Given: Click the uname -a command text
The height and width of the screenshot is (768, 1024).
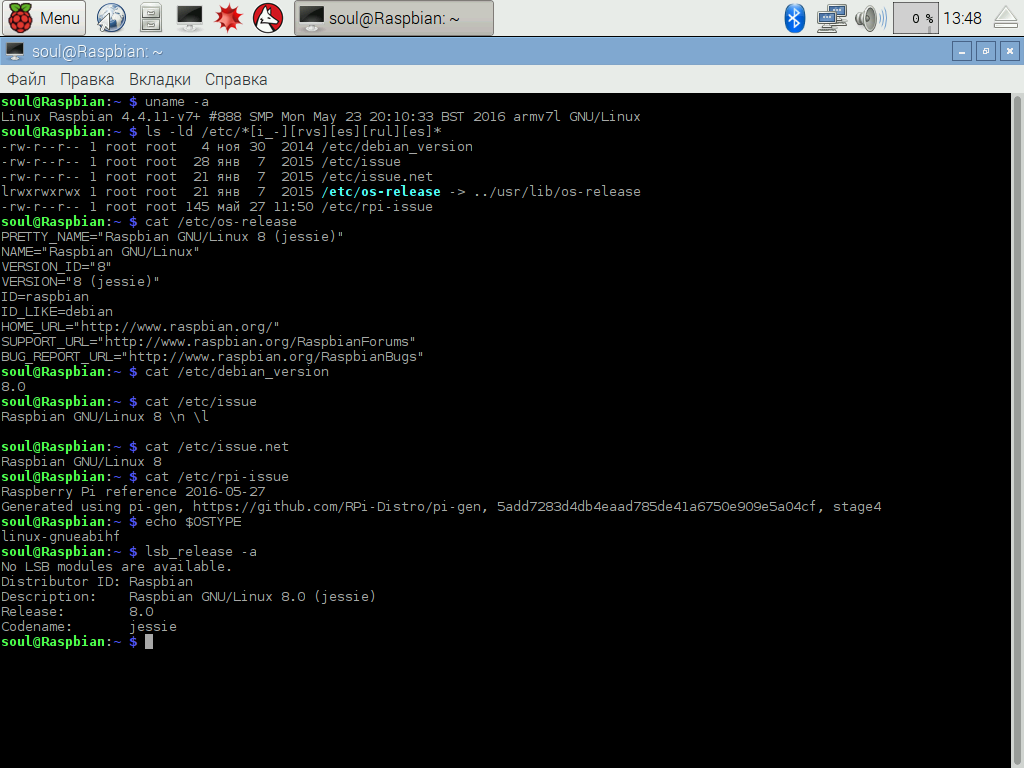Looking at the screenshot, I should pos(177,102).
